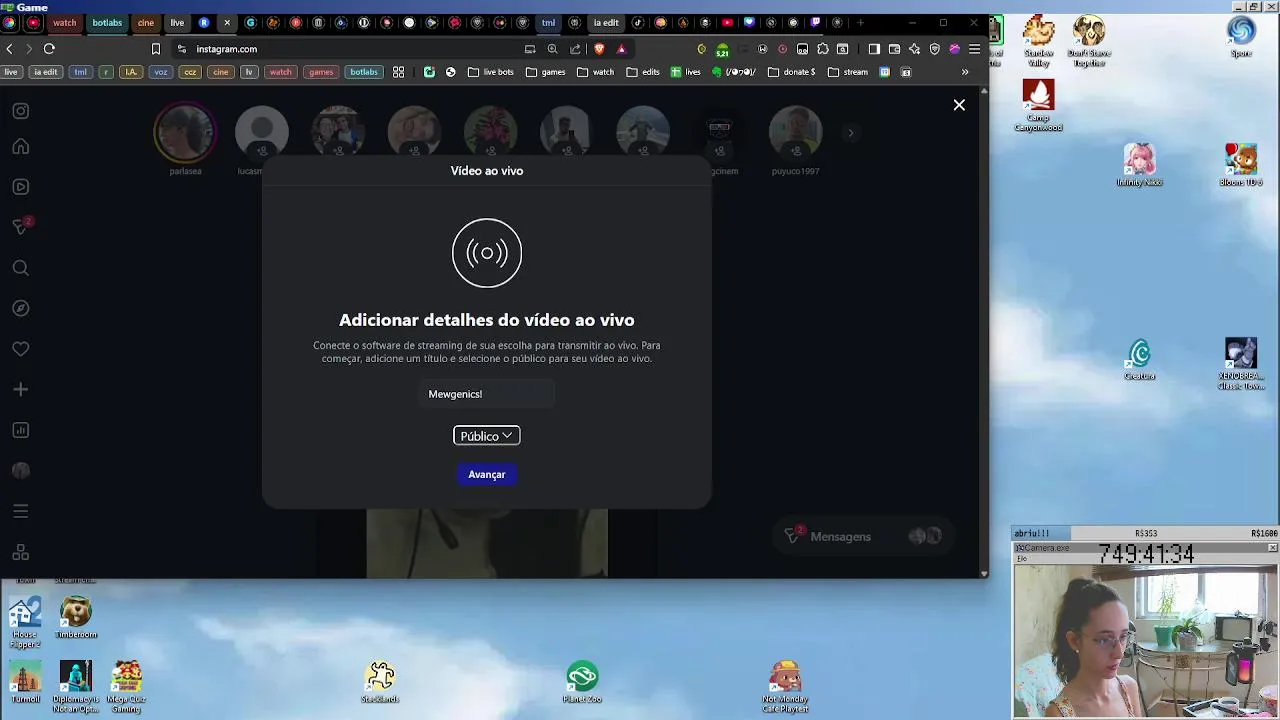The width and height of the screenshot is (1280, 720).
Task: Go back in the browser
Action: (x=10, y=48)
